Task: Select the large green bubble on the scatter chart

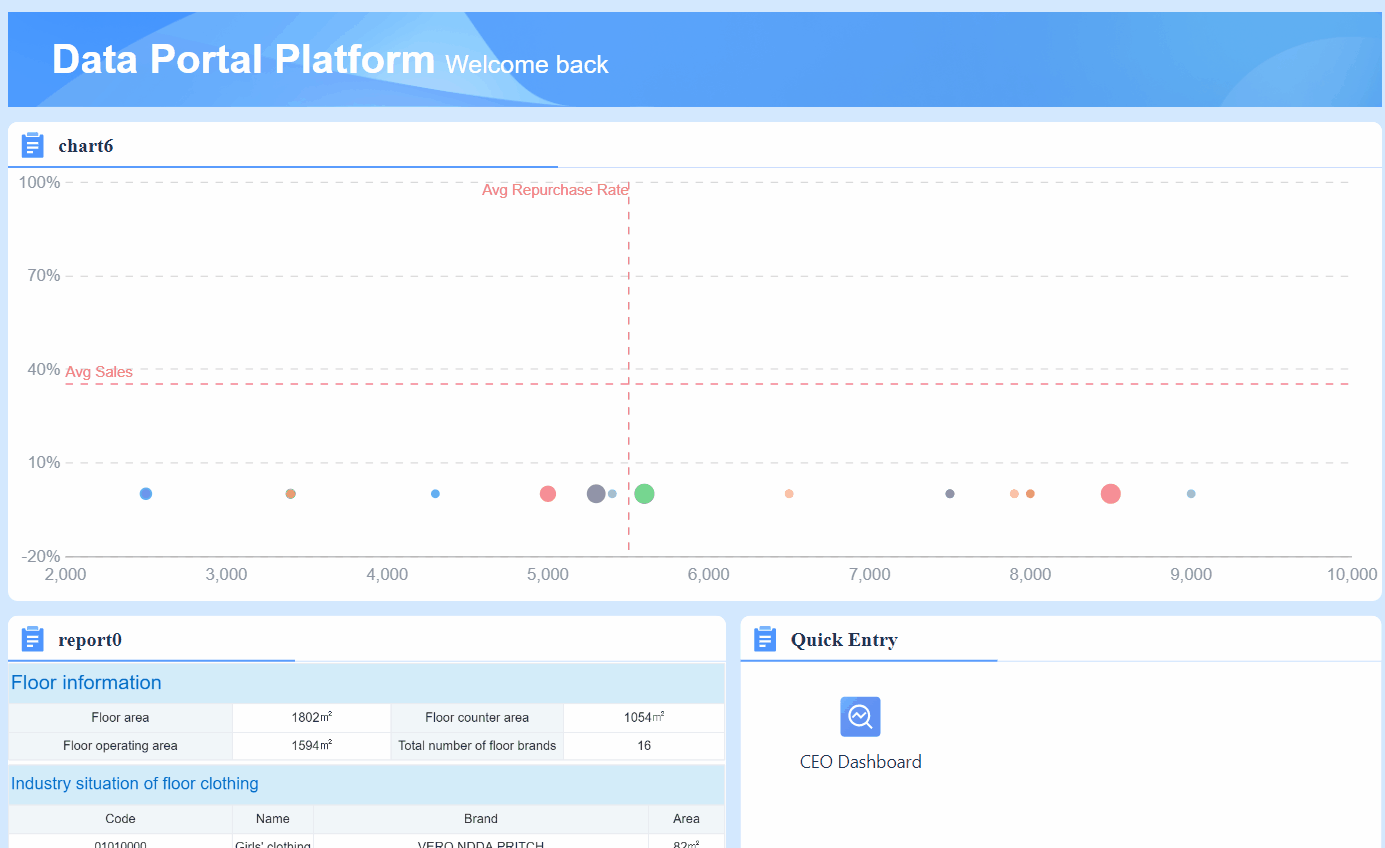Action: tap(644, 493)
